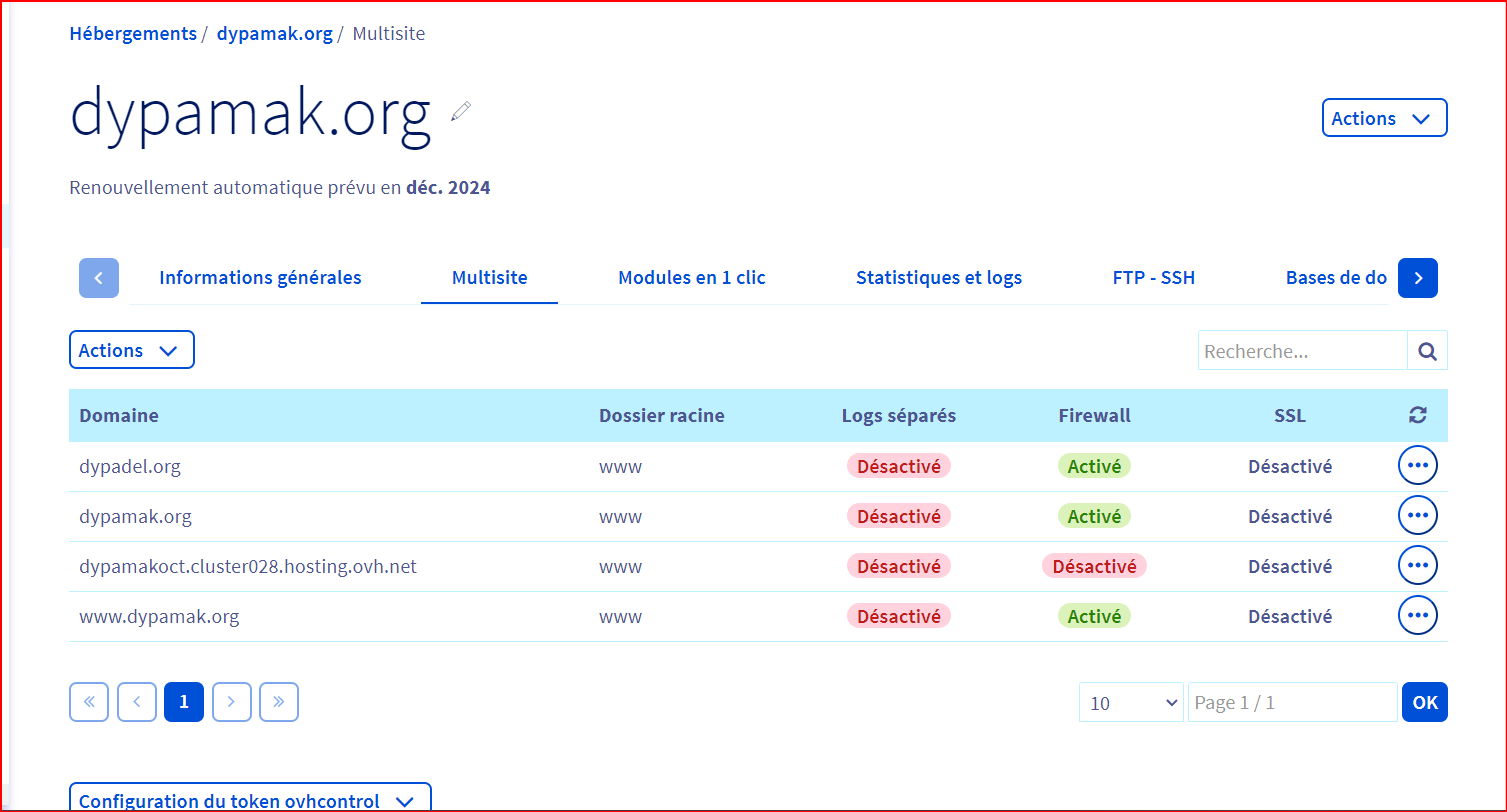Viewport: 1507px width, 812px height.
Task: Click the search magnifier icon
Action: (1427, 351)
